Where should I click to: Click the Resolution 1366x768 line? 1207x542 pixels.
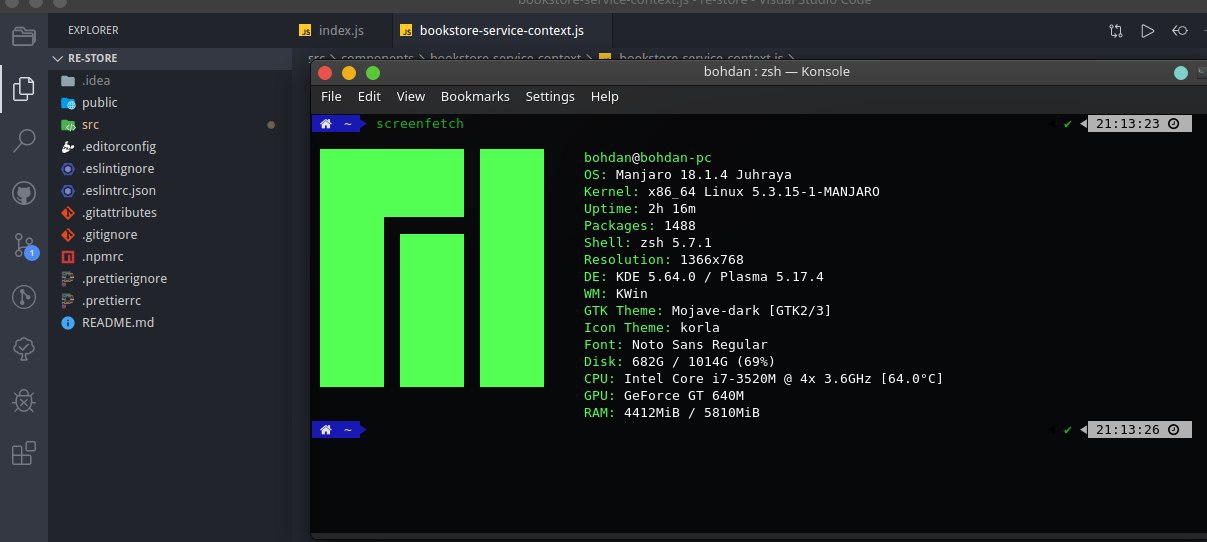click(664, 260)
